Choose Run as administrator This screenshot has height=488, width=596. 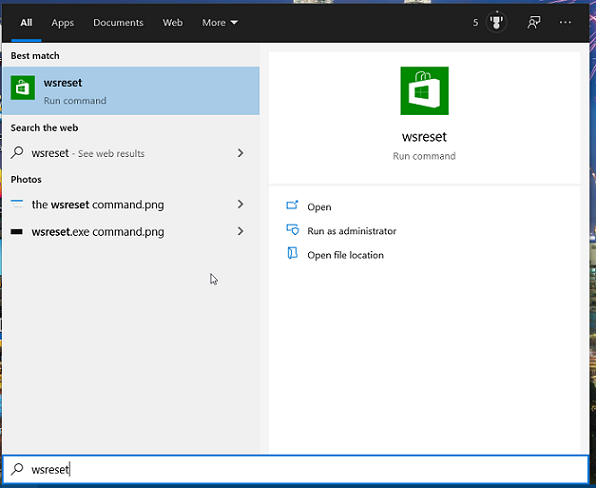coord(352,231)
